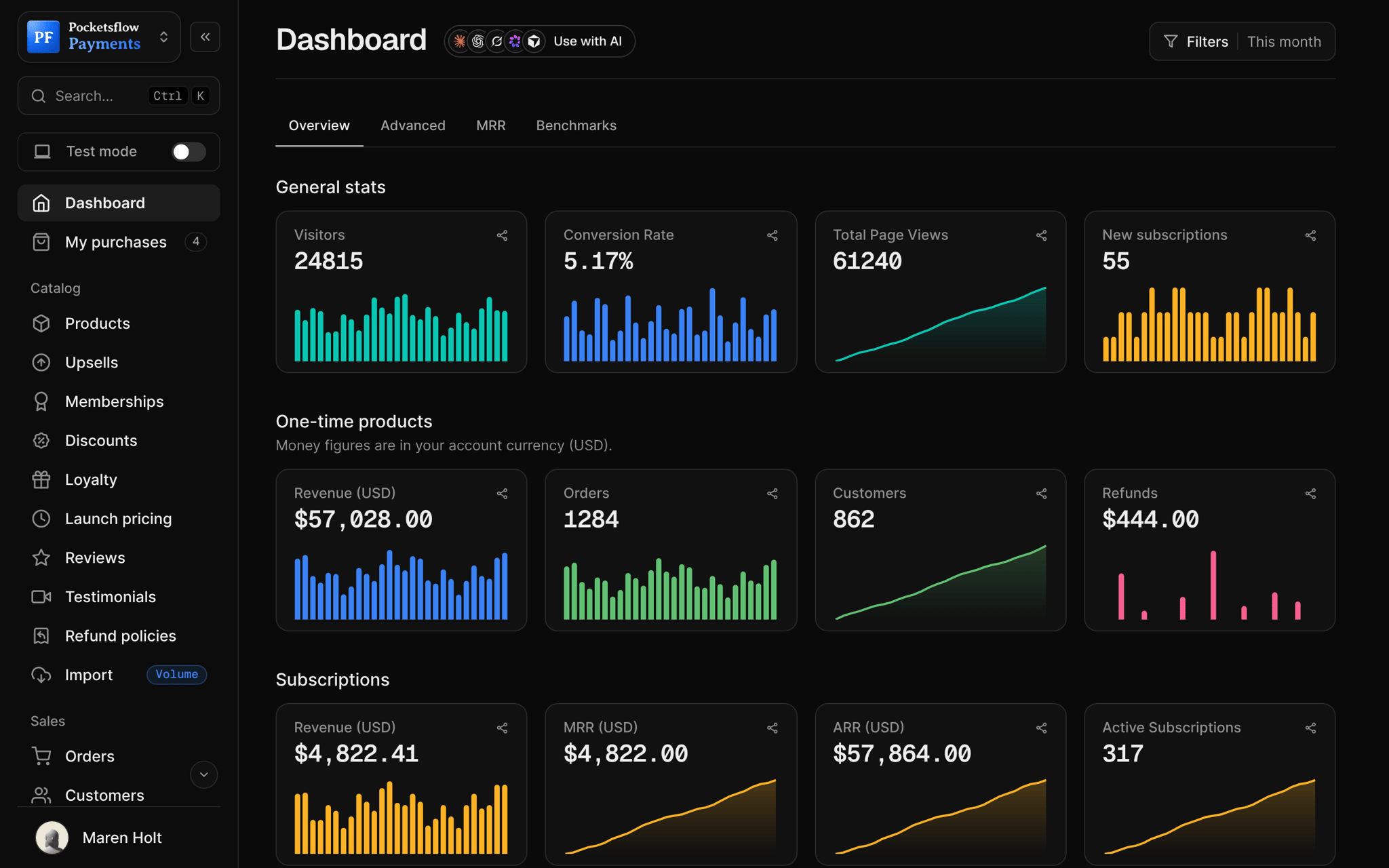Click the sidebar scroll-down chevron button
1389x868 pixels.
[x=203, y=774]
